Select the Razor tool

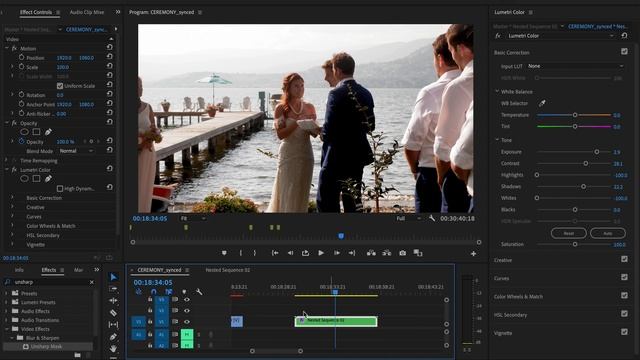coord(113,313)
